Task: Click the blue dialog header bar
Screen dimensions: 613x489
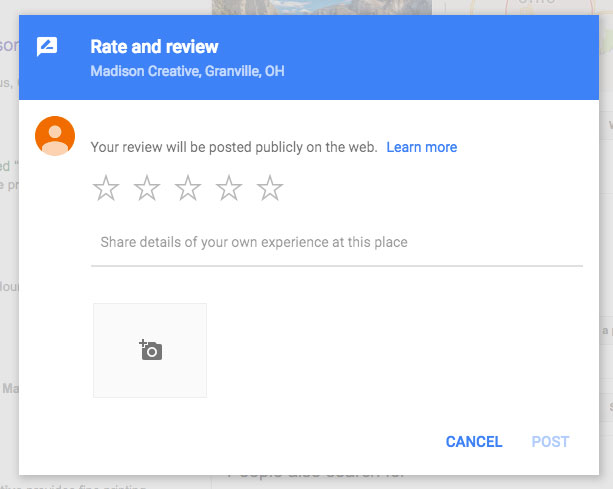Action: 400,57
